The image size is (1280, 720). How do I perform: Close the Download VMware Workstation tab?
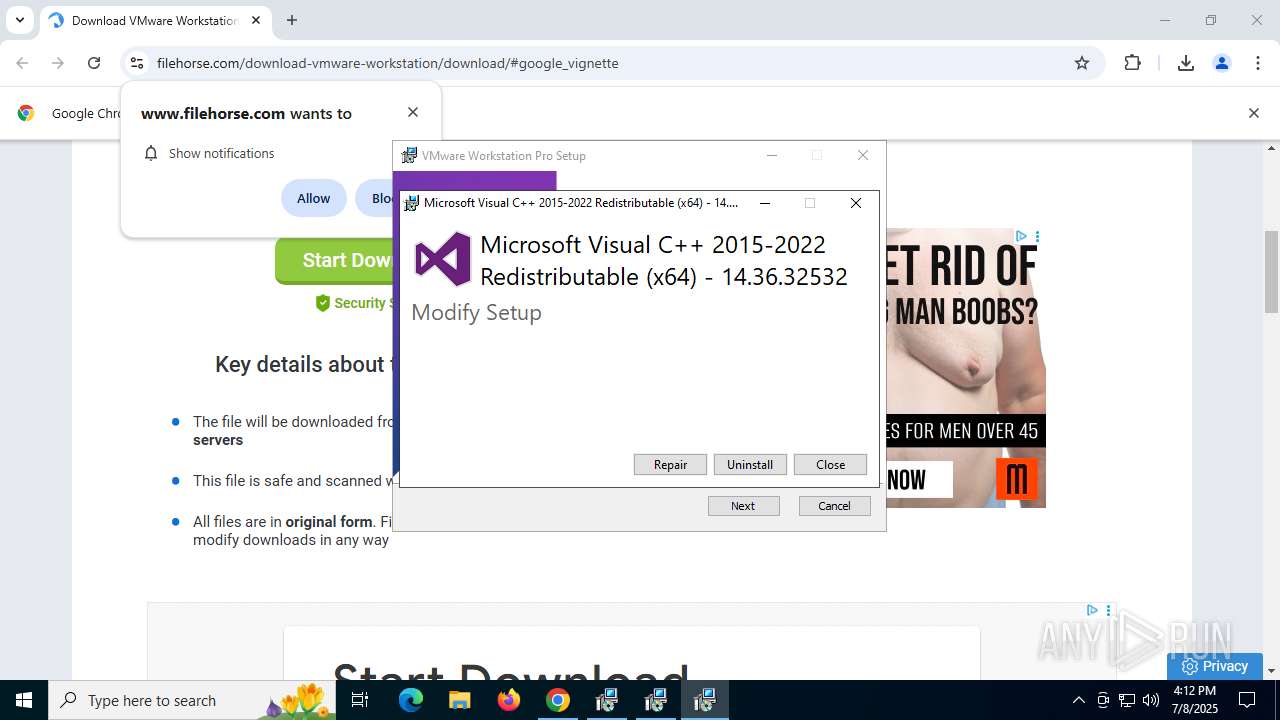[x=256, y=20]
